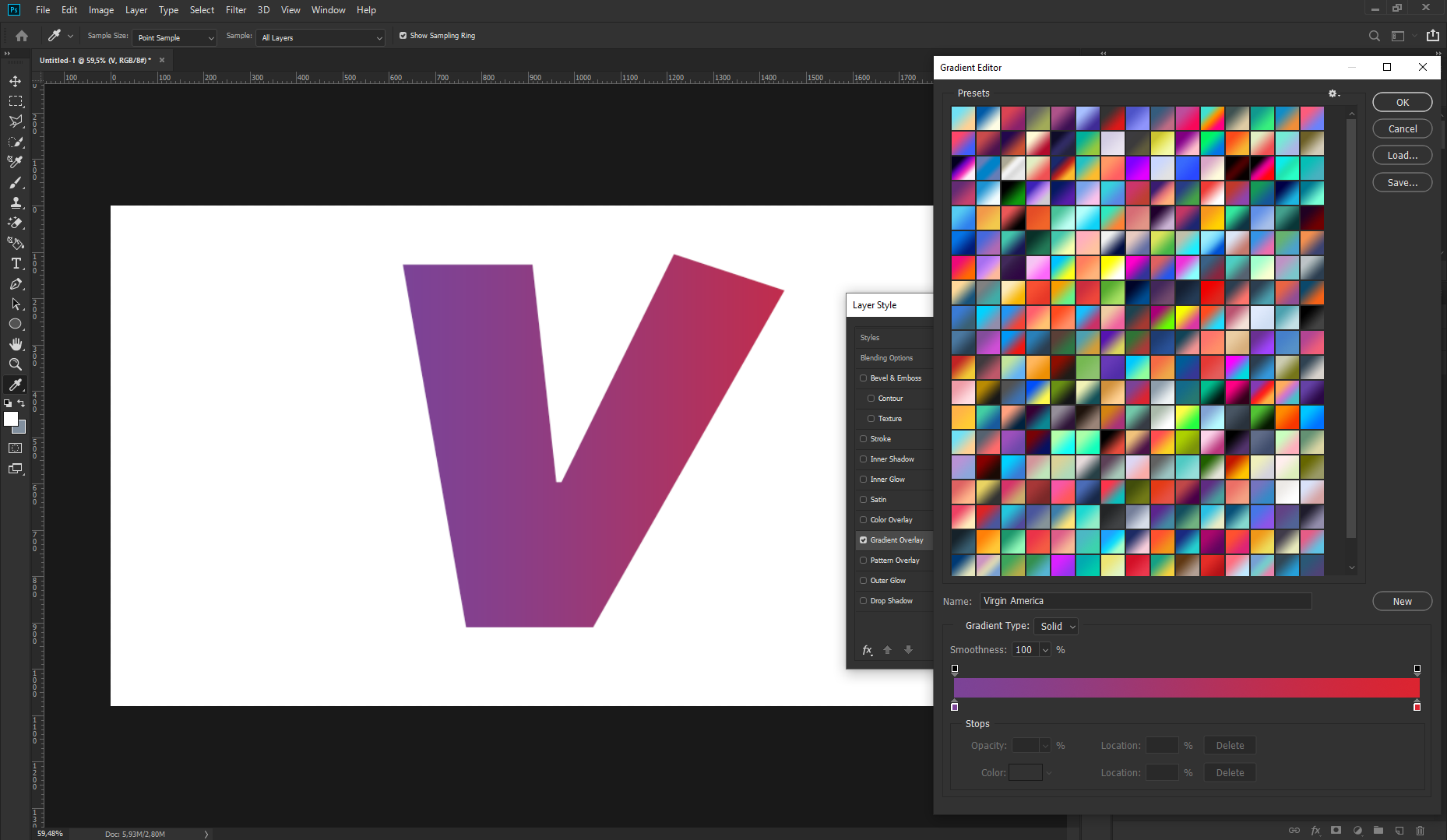This screenshot has height=840, width=1447.
Task: Toggle Show Sampling Ring checkbox
Action: pyautogui.click(x=403, y=36)
